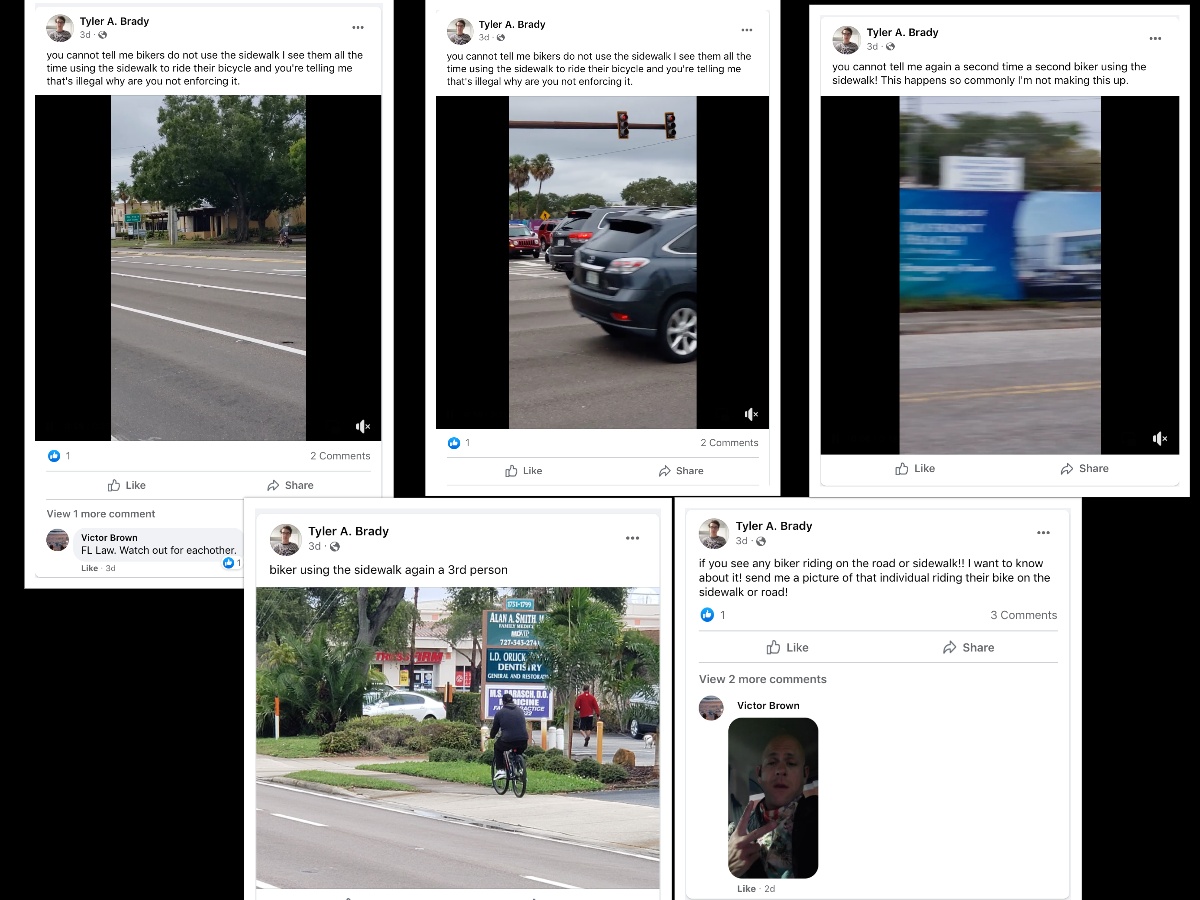Click Tyler A. Brady's avatar on the 3rd person post

click(286, 539)
